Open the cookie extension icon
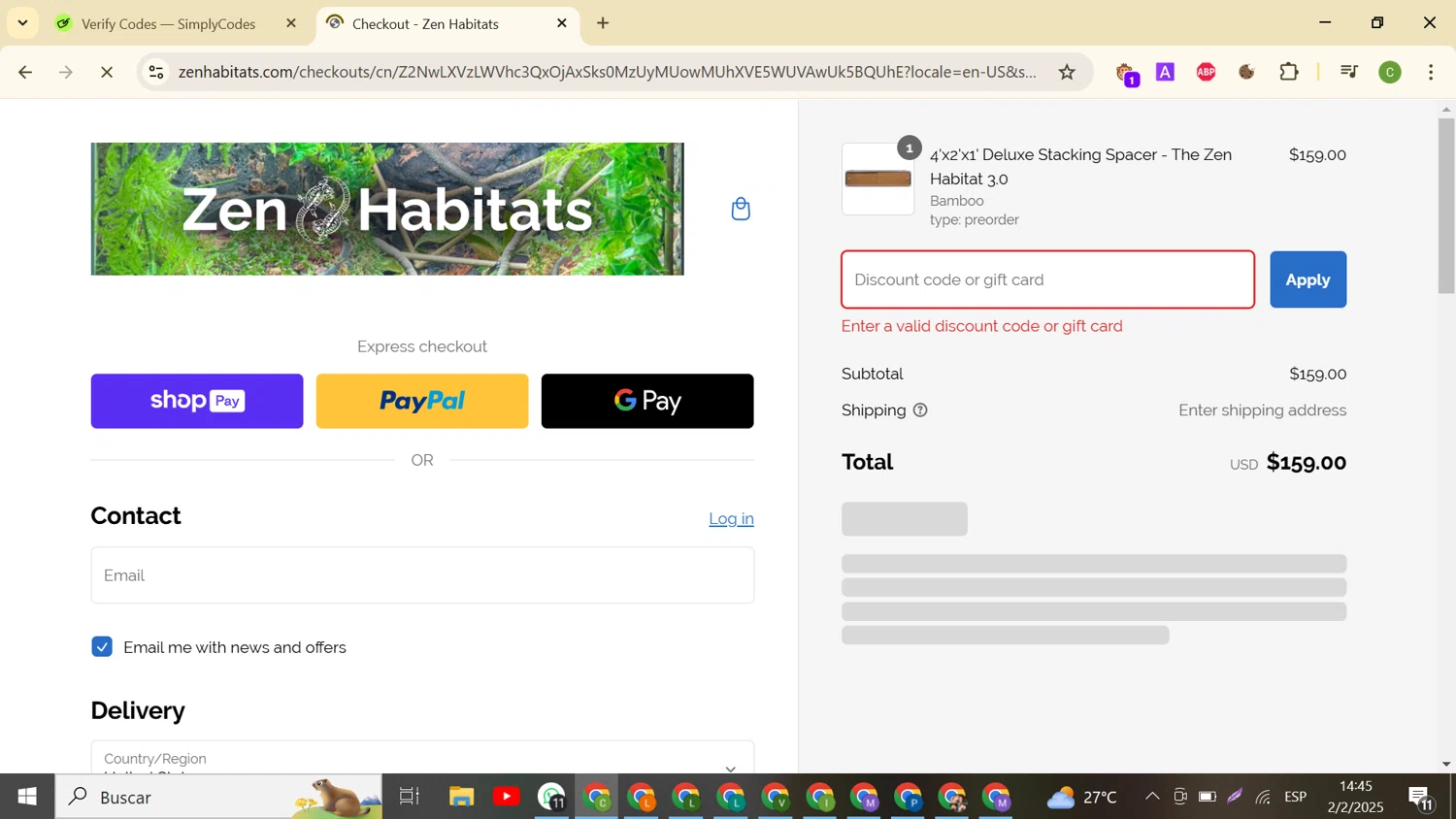This screenshot has width=1456, height=819. coord(1247,72)
